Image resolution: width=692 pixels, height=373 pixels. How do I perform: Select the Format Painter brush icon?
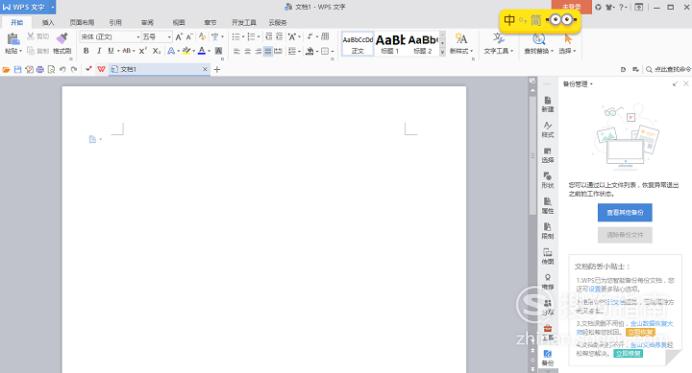pyautogui.click(x=62, y=38)
